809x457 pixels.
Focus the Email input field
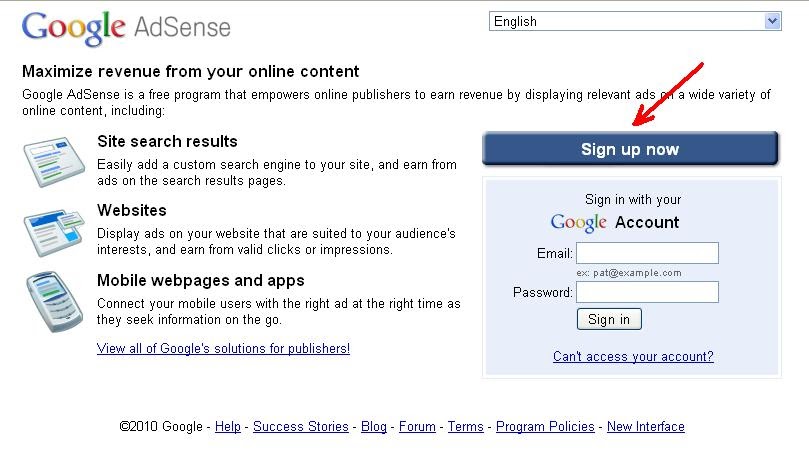[647, 253]
